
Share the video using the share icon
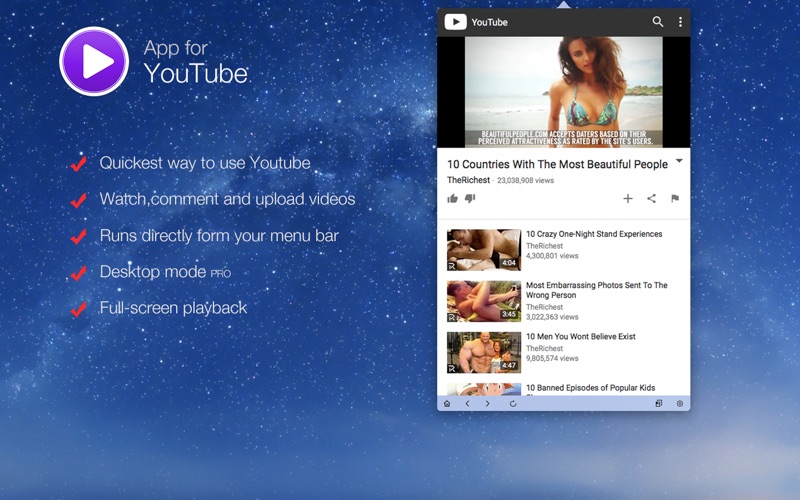(651, 198)
